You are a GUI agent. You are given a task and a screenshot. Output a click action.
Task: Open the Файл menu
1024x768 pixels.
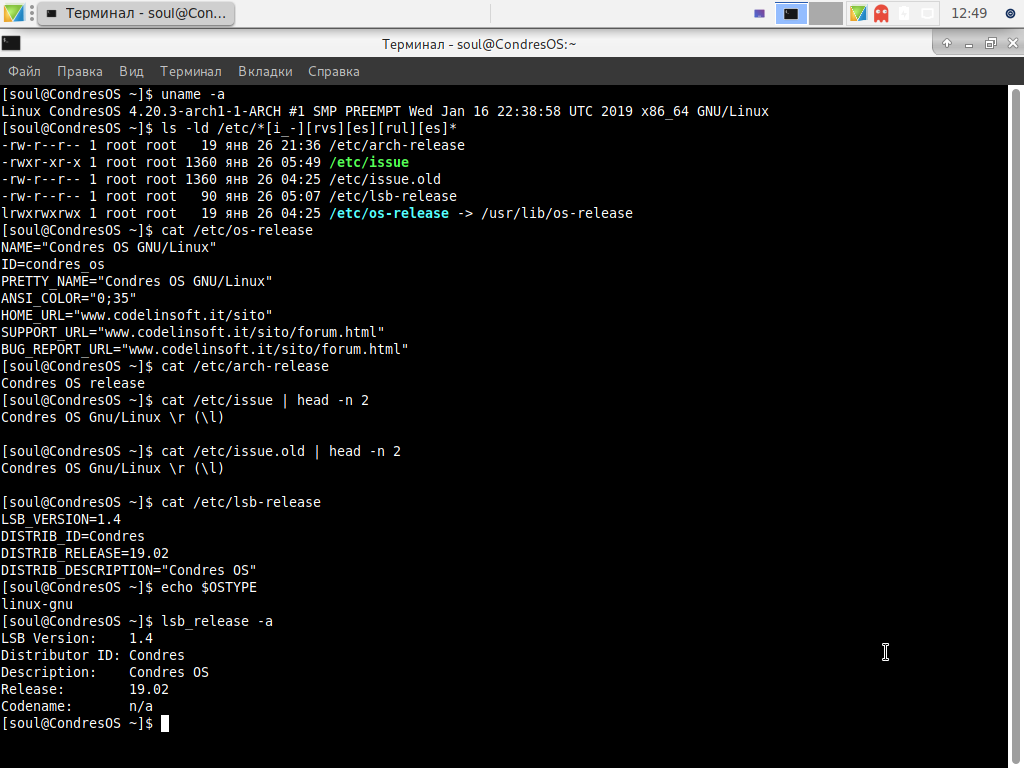pyautogui.click(x=24, y=71)
